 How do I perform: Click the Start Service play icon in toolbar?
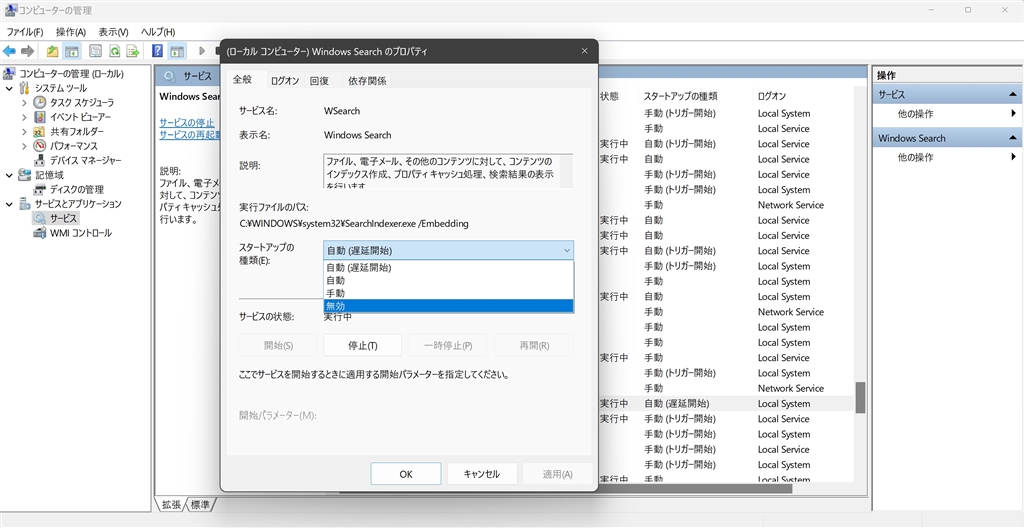[202, 51]
